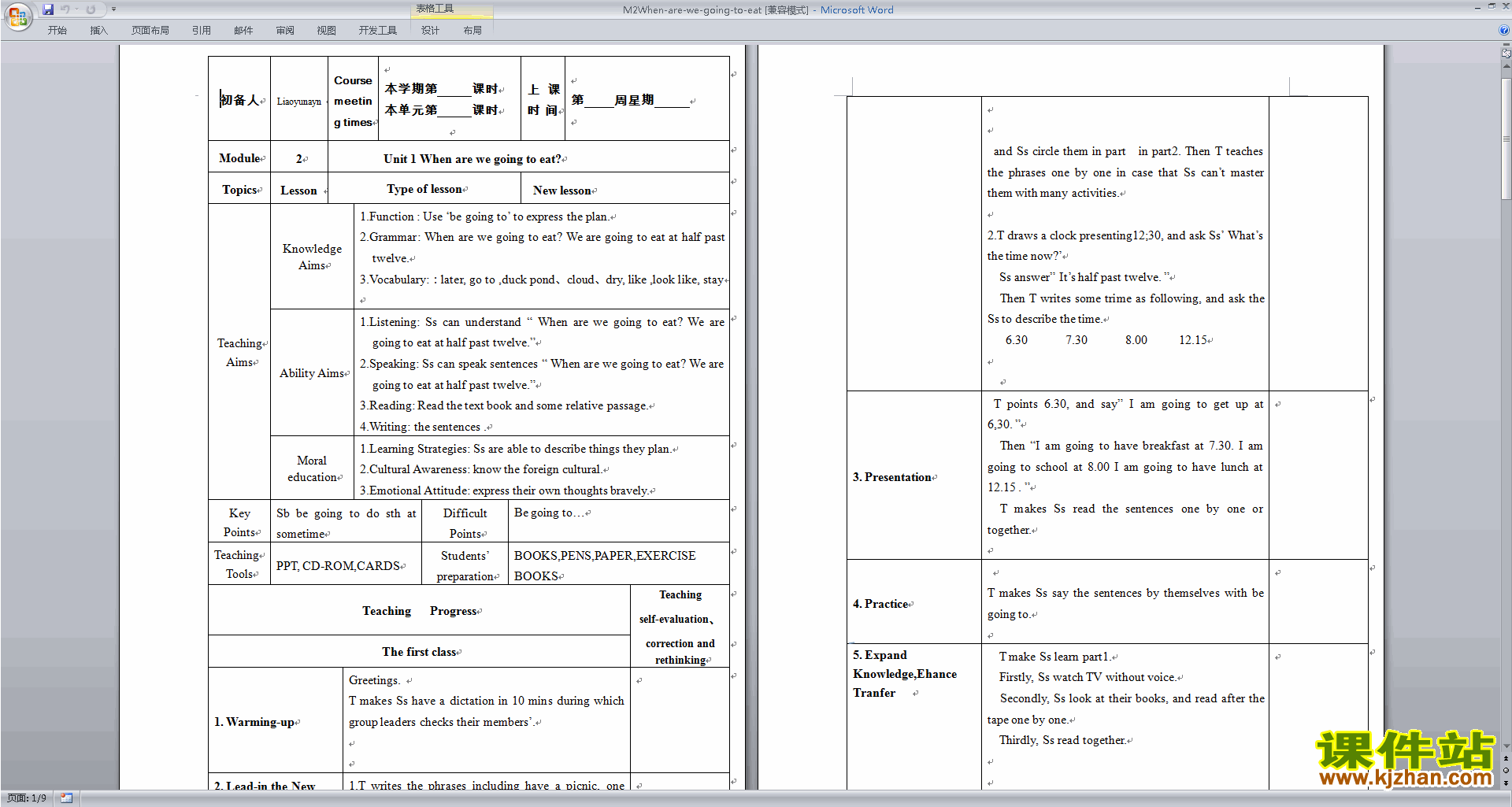
Task: Click Previous Page double-arrow button
Action: [1506, 758]
